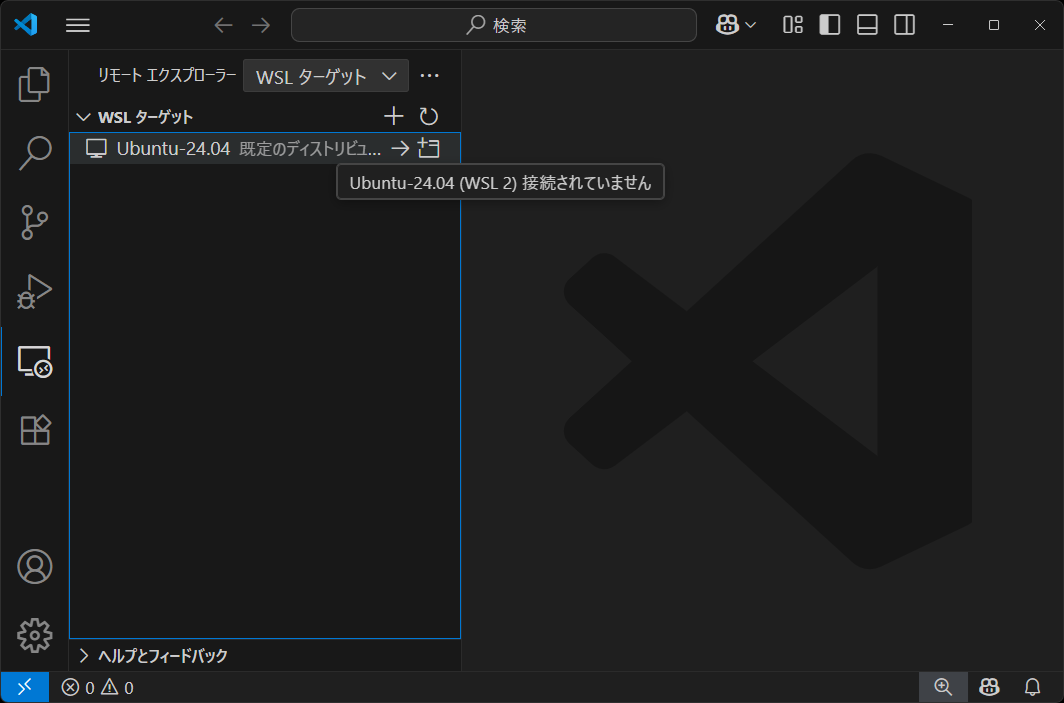Image resolution: width=1064 pixels, height=703 pixels.
Task: Go forward with the right arrow
Action: tap(261, 26)
